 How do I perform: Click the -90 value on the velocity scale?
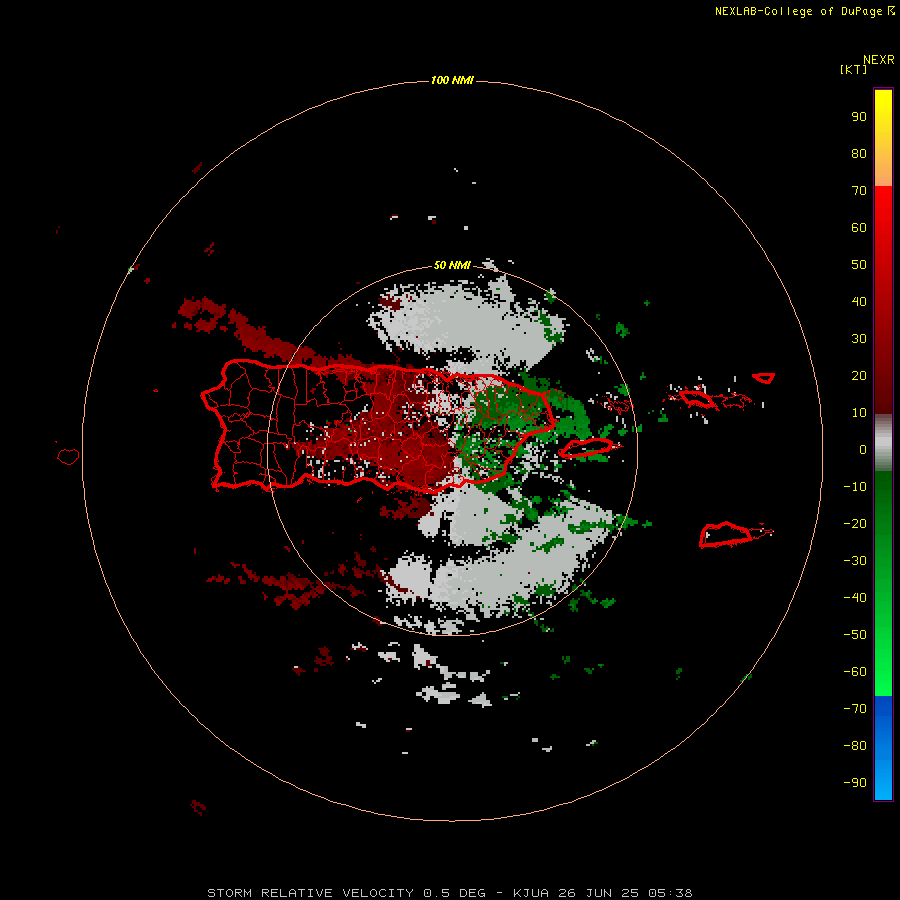pos(855,783)
